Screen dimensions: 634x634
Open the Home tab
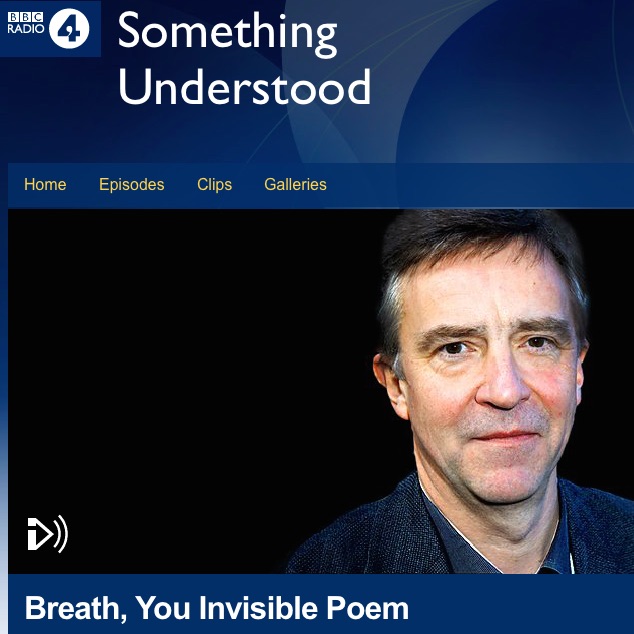click(45, 184)
